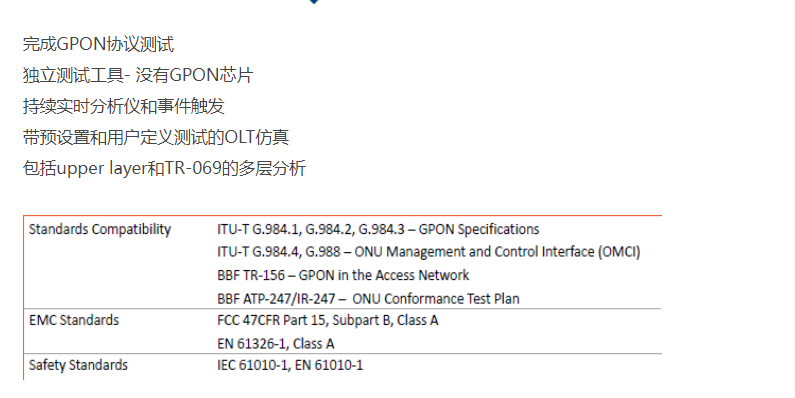Click the TR-069 text in last bullet

pyautogui.click(x=193, y=168)
